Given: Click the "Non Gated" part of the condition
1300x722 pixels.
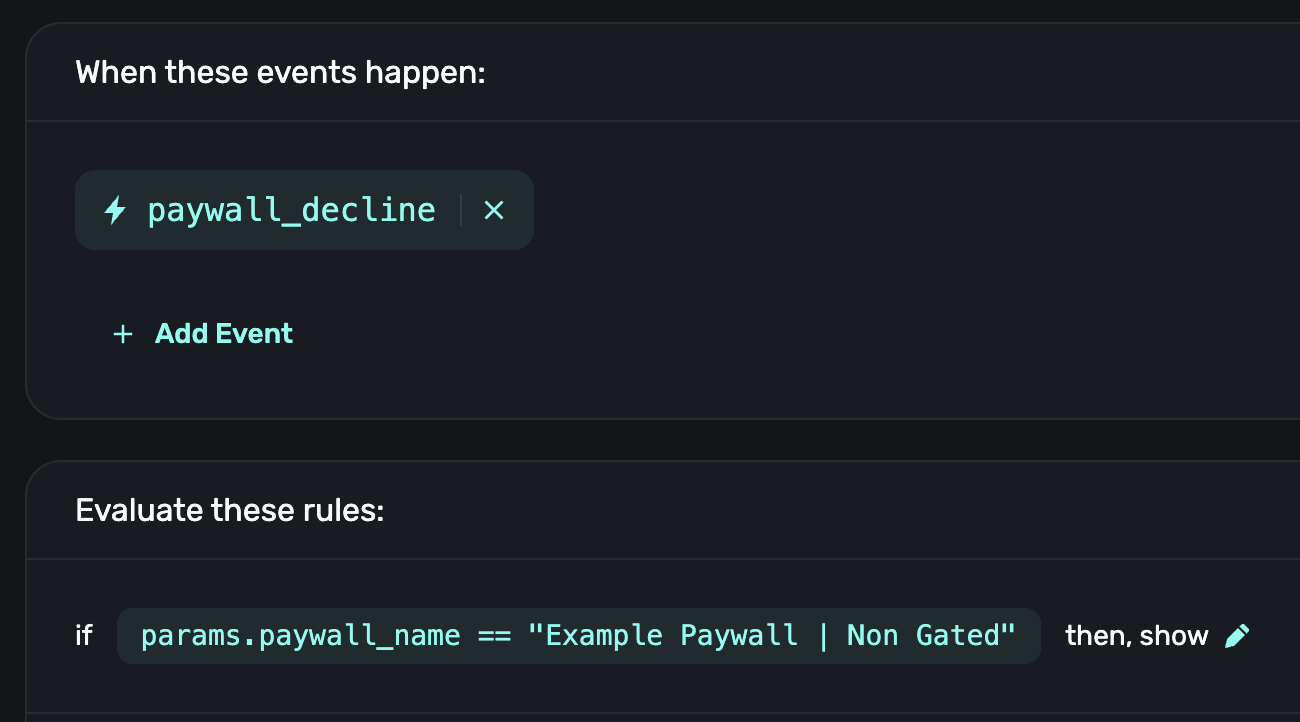Looking at the screenshot, I should 930,636.
